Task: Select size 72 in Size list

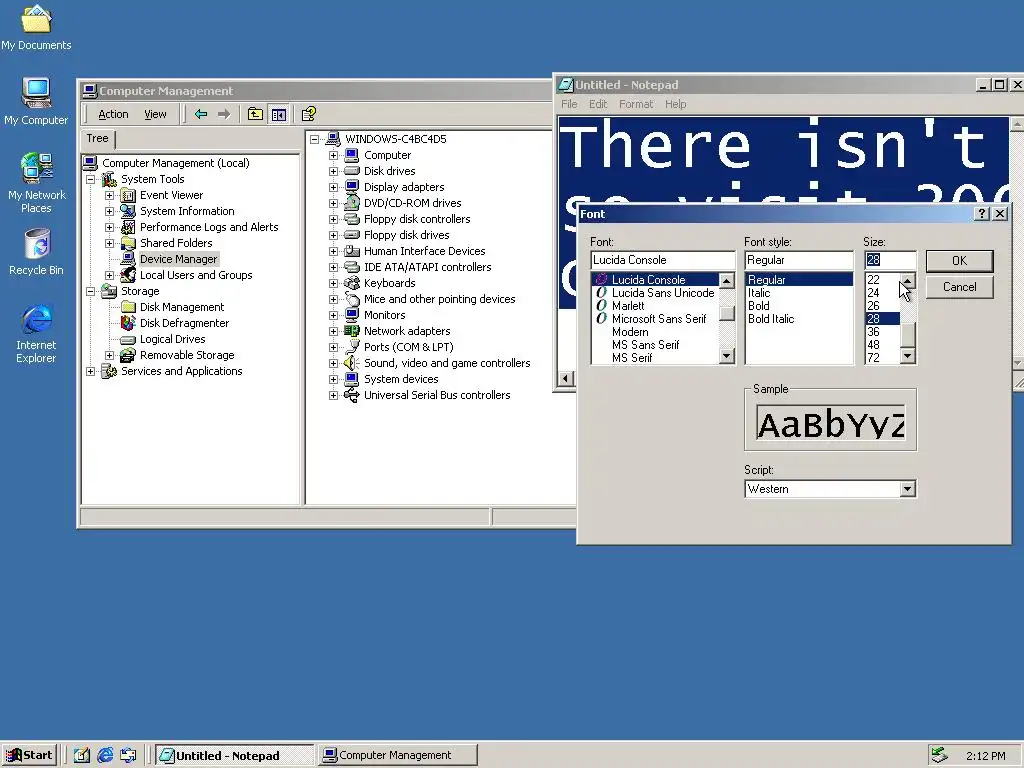Action: [x=874, y=358]
